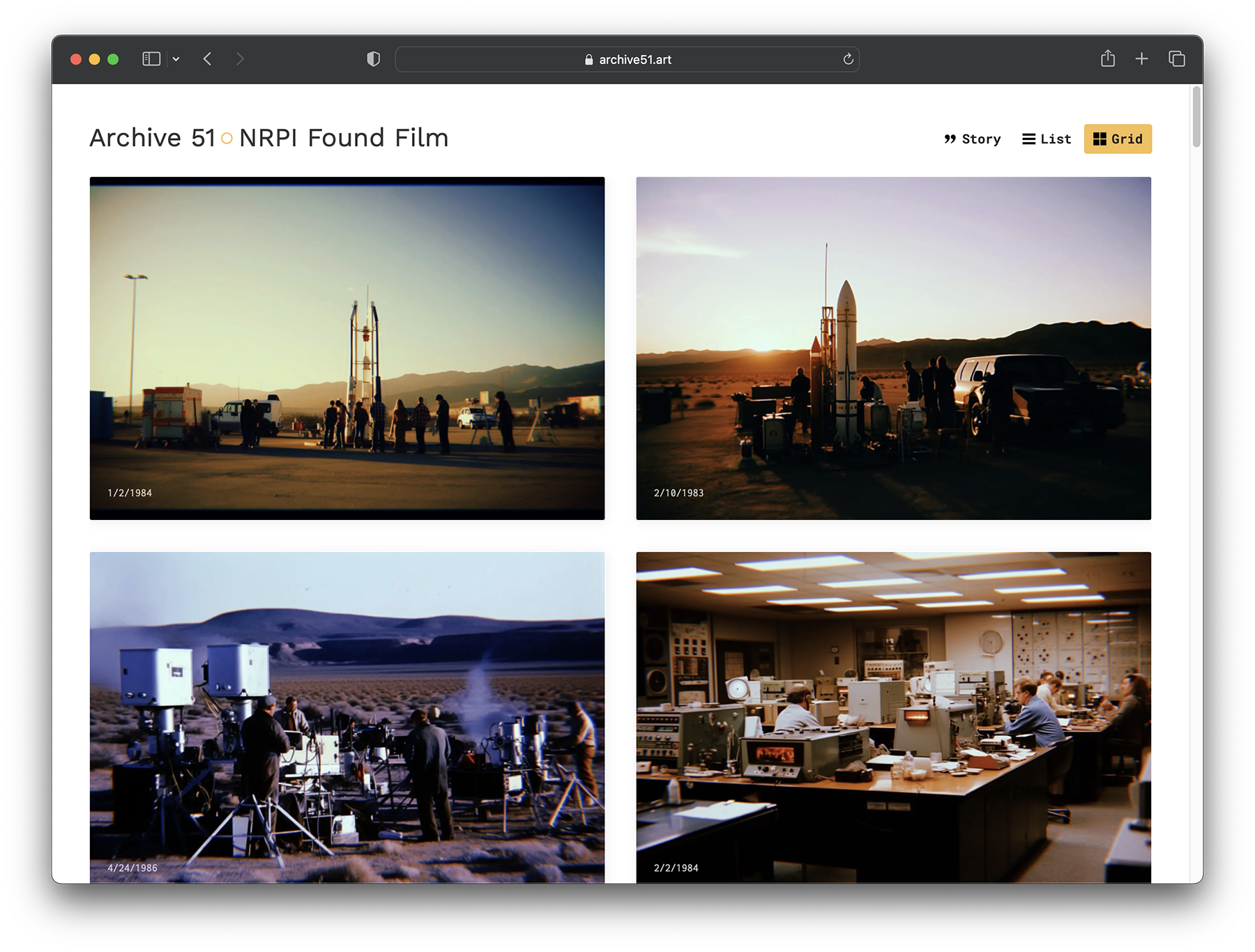This screenshot has height=952, width=1255.
Task: Open the privacy report shield icon
Action: coord(374,59)
